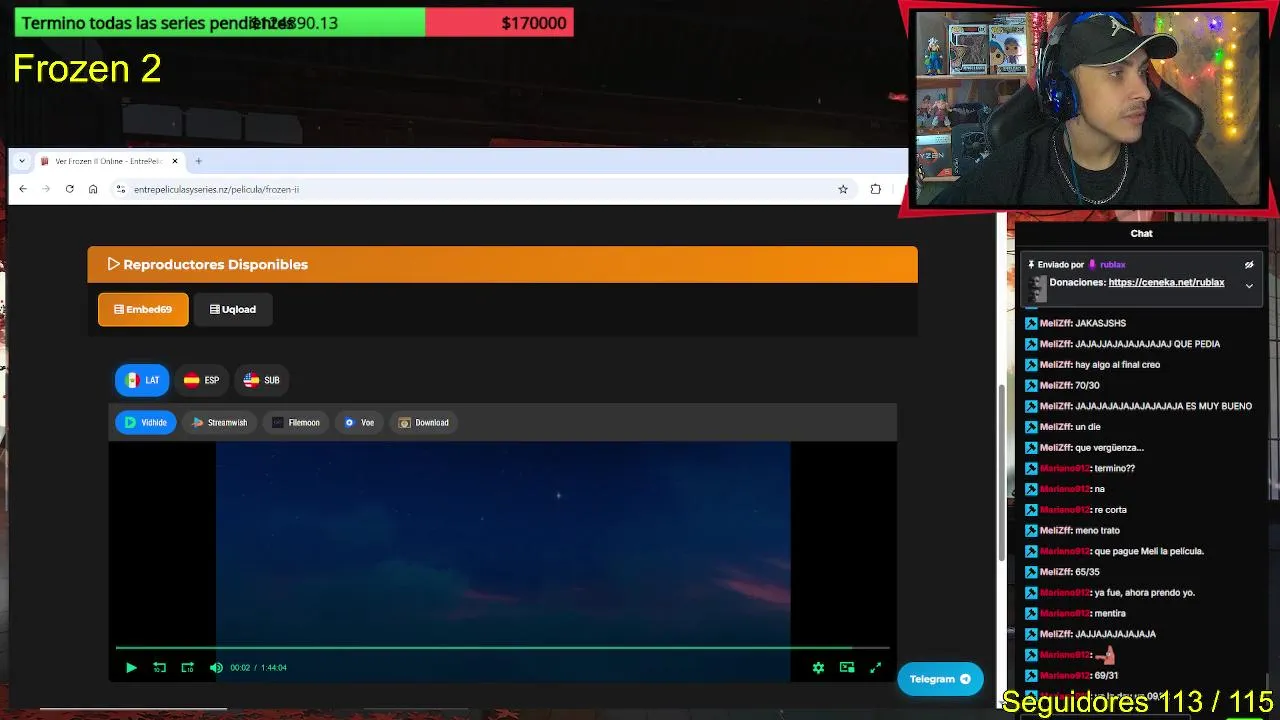Select the Ver Frozen II Online tab
This screenshot has height=720, width=1280.
(108, 161)
